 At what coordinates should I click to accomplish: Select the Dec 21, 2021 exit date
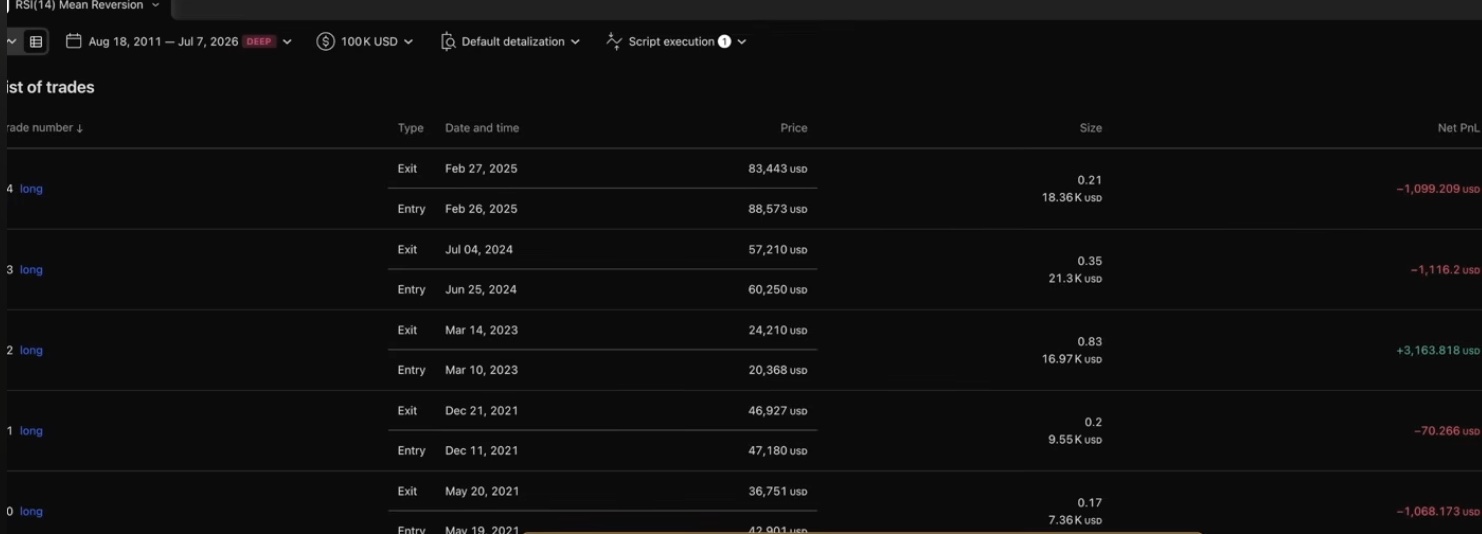pyautogui.click(x=481, y=411)
